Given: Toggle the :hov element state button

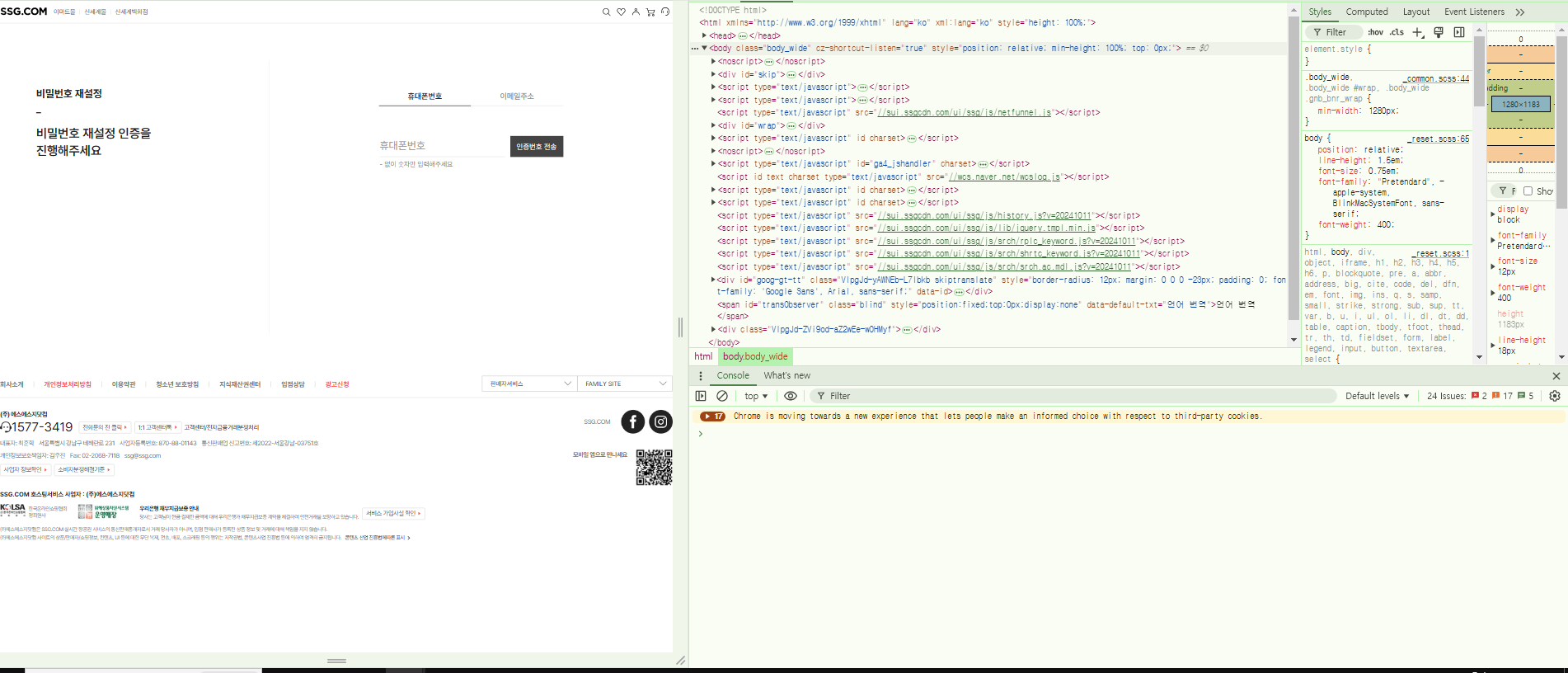Looking at the screenshot, I should (1376, 32).
